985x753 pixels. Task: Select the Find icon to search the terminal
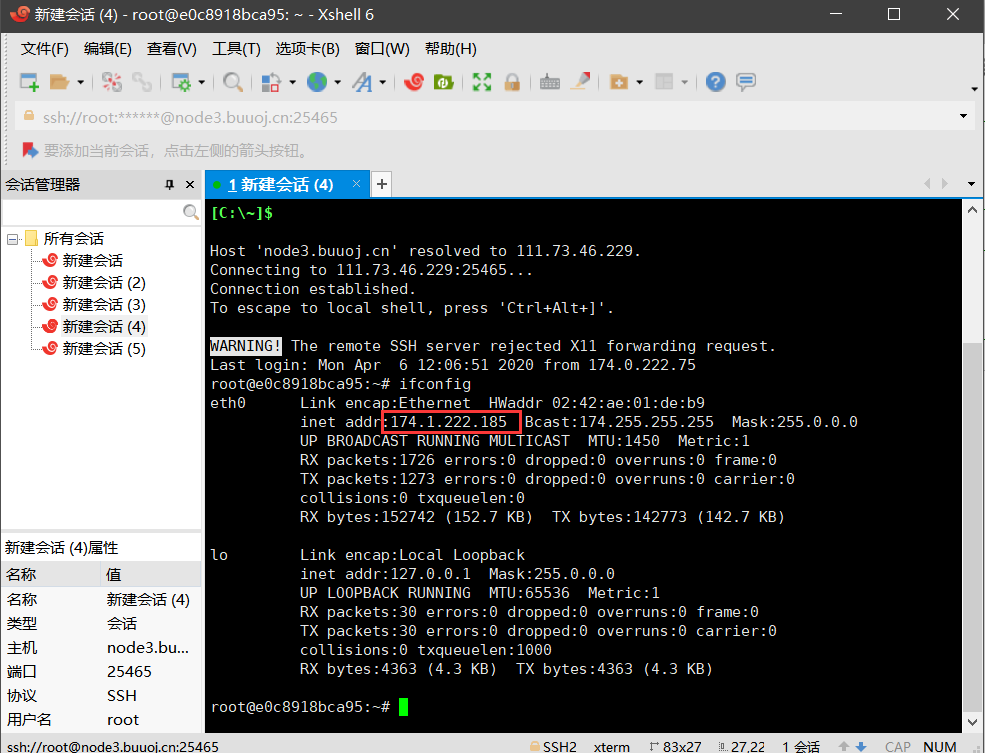(x=232, y=81)
